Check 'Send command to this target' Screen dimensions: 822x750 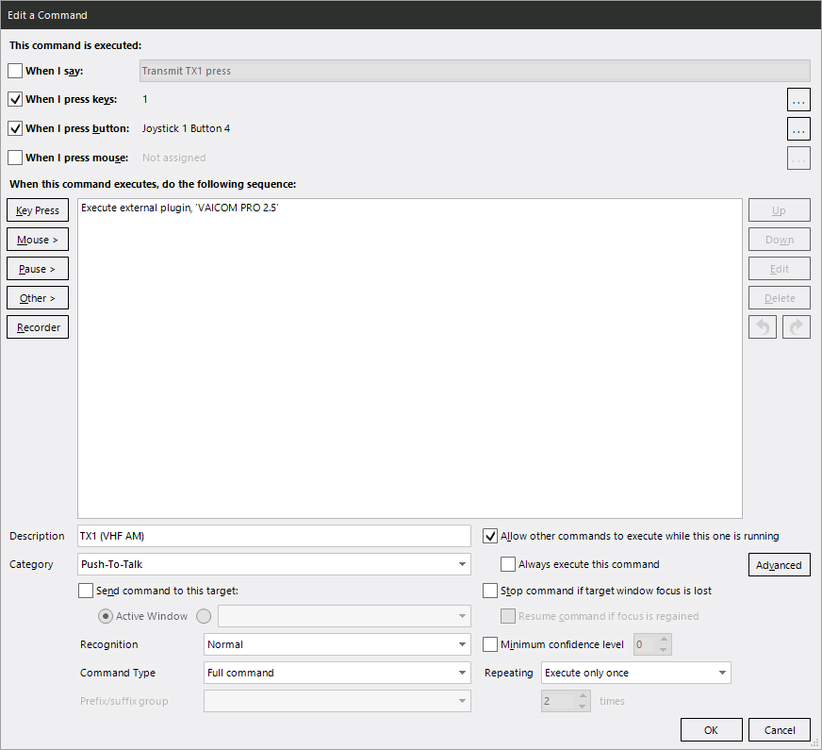point(85,591)
